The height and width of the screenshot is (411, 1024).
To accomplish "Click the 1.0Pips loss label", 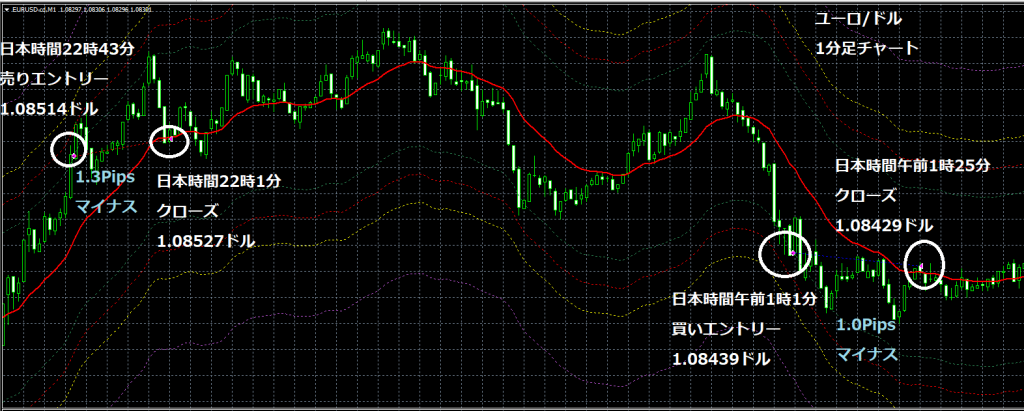I will coord(865,325).
